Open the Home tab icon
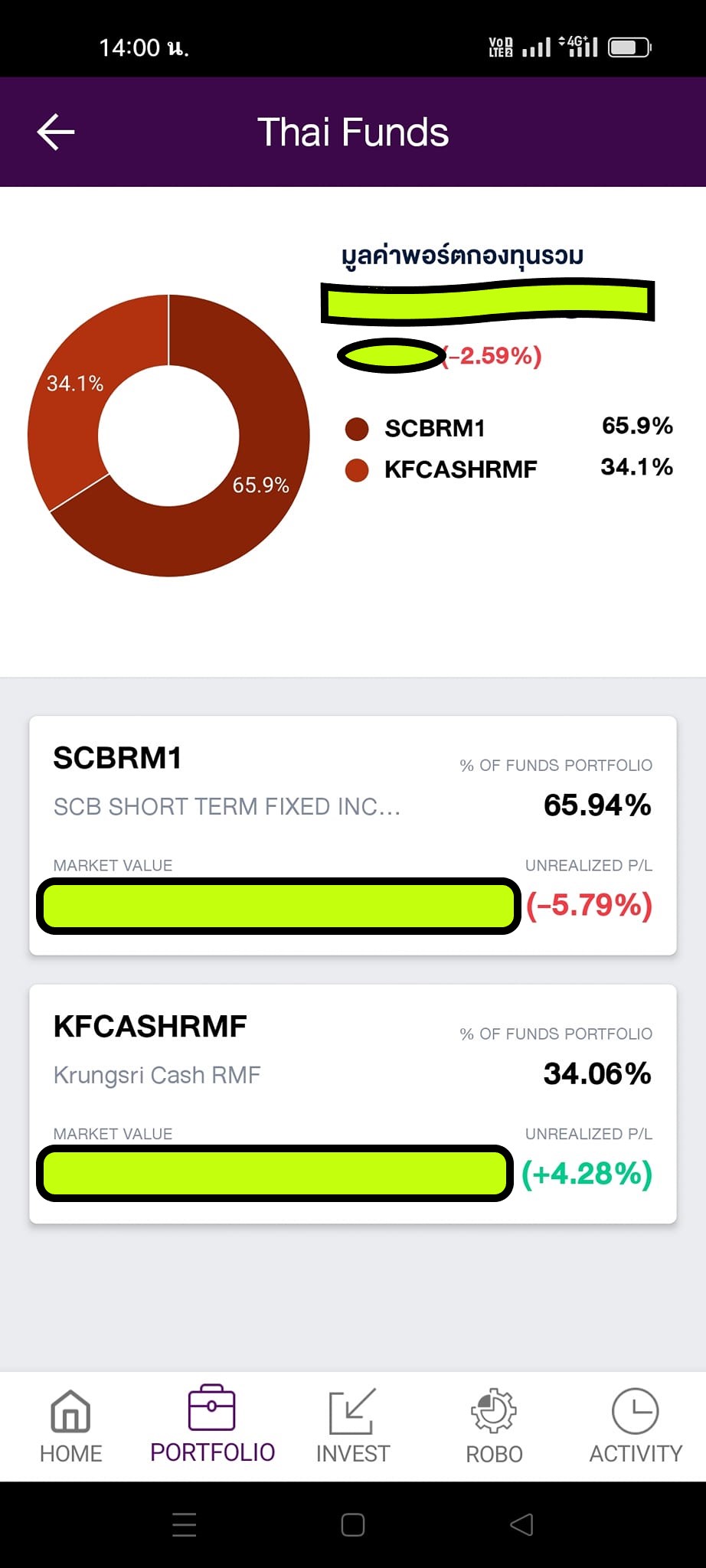 click(70, 1410)
